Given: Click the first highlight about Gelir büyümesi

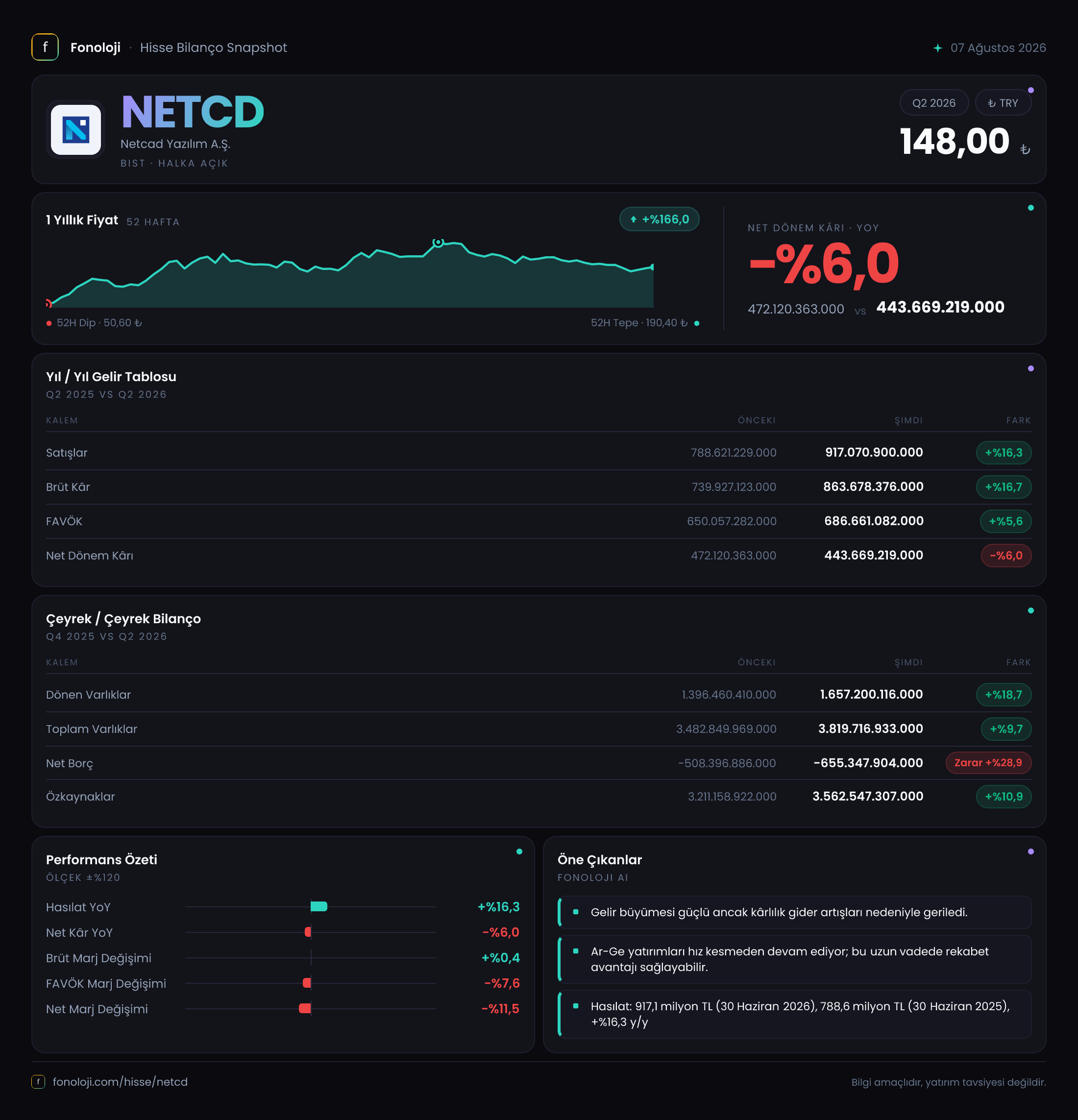Looking at the screenshot, I should (x=794, y=913).
